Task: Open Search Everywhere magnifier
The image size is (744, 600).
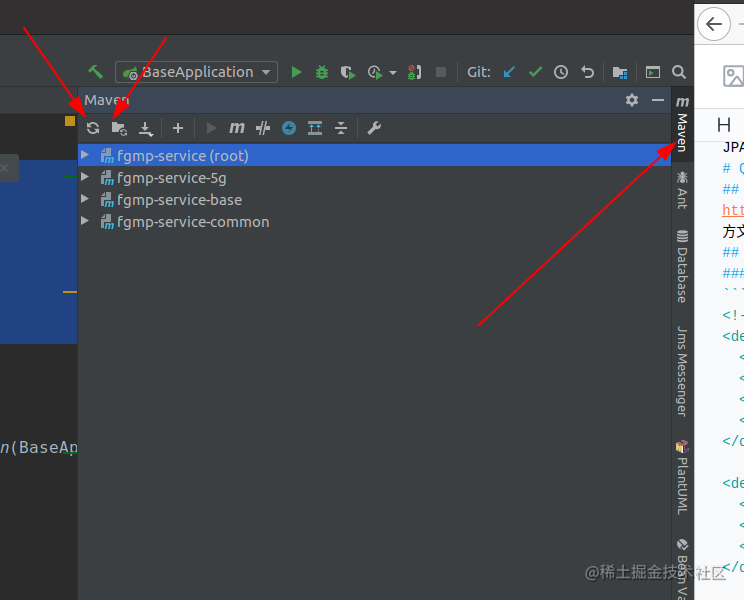Action: click(x=679, y=72)
